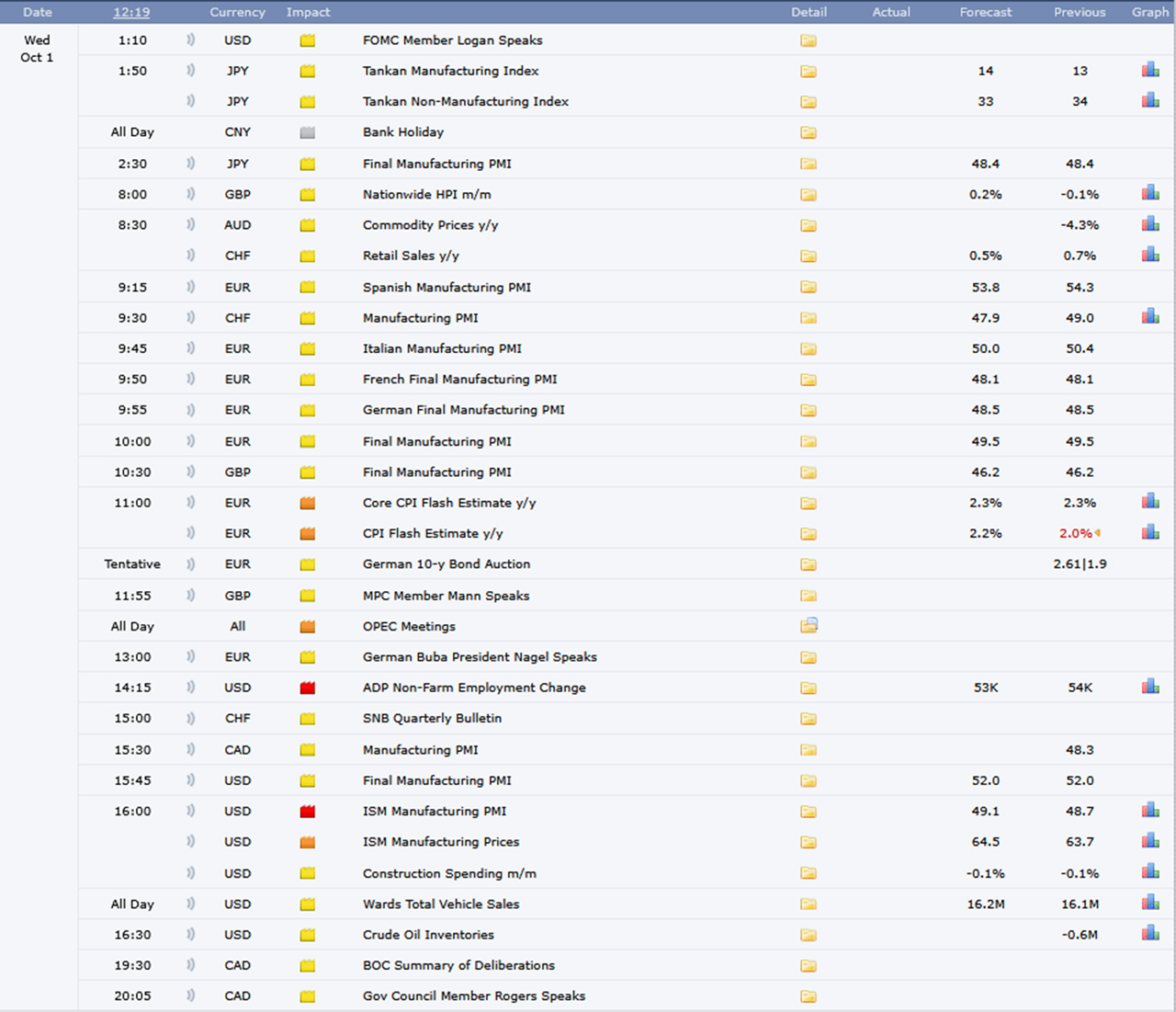
Task: Click gray impact icon for Bank Holiday
Action: pyautogui.click(x=308, y=132)
